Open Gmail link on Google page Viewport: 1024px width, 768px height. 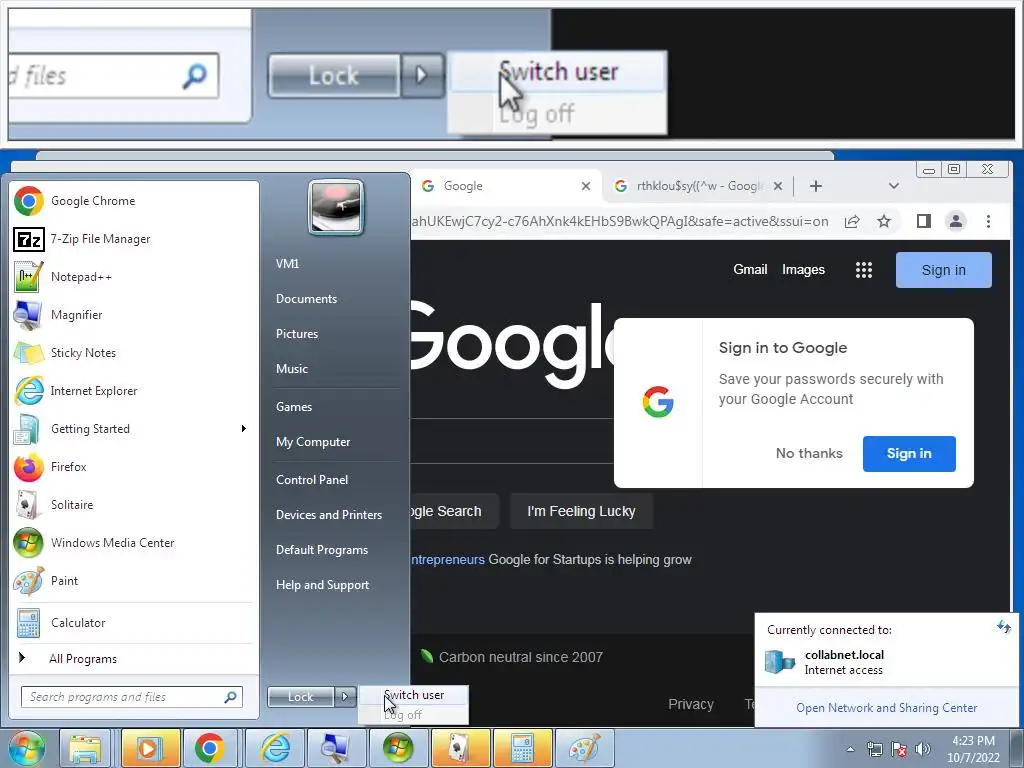pos(750,270)
